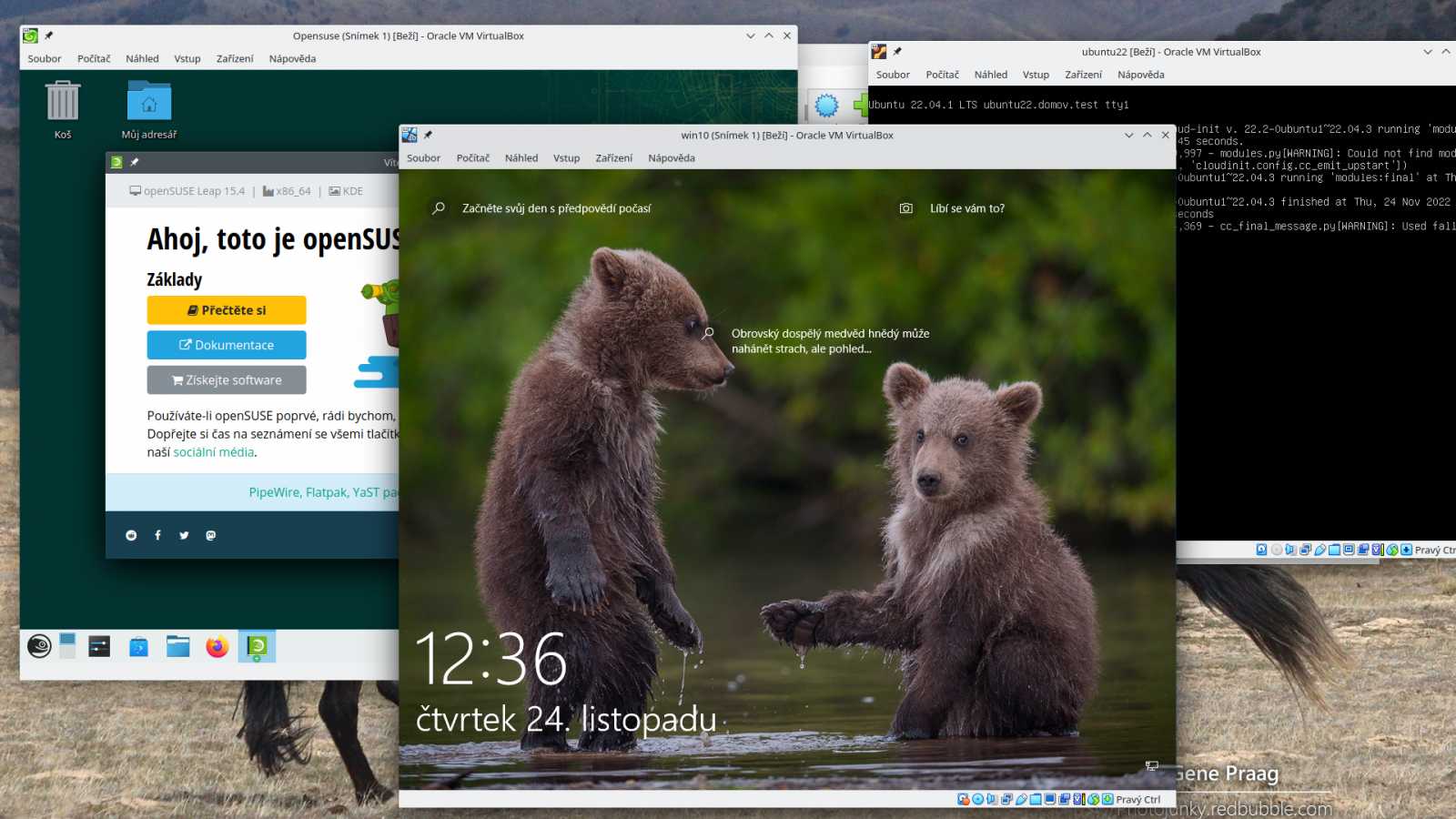
Task: Click the network icon on Windows lock screen
Action: (x=1152, y=766)
